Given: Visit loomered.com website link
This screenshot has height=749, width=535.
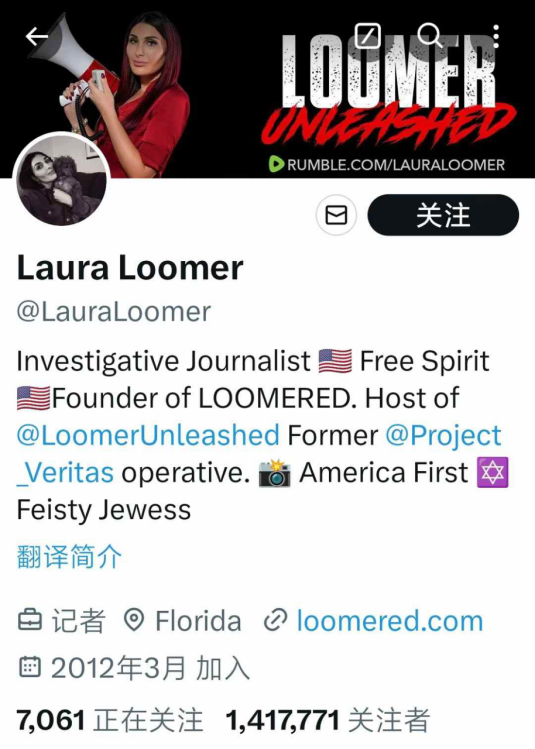Looking at the screenshot, I should (x=390, y=621).
